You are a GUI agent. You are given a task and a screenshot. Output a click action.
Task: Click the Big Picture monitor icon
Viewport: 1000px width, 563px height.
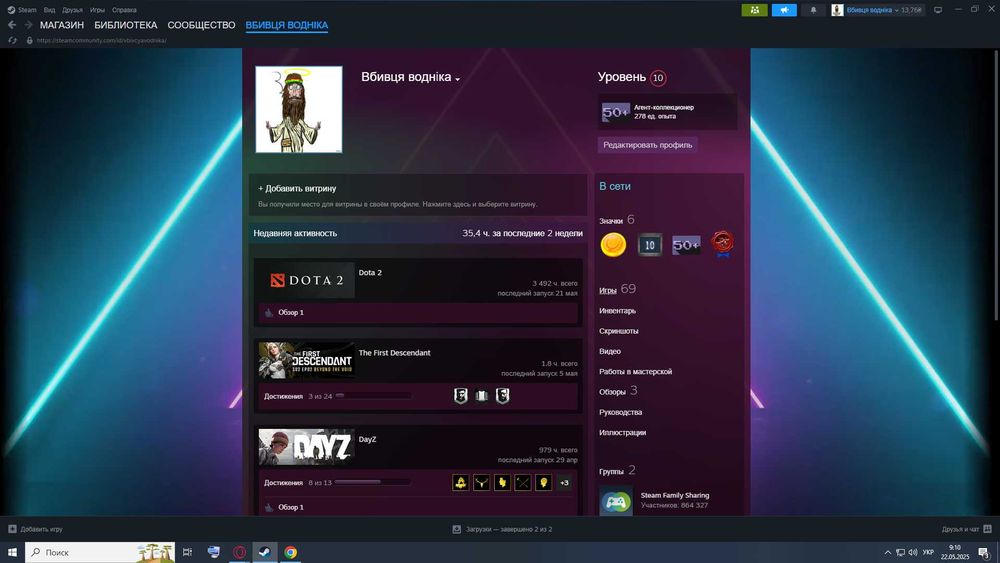[938, 10]
